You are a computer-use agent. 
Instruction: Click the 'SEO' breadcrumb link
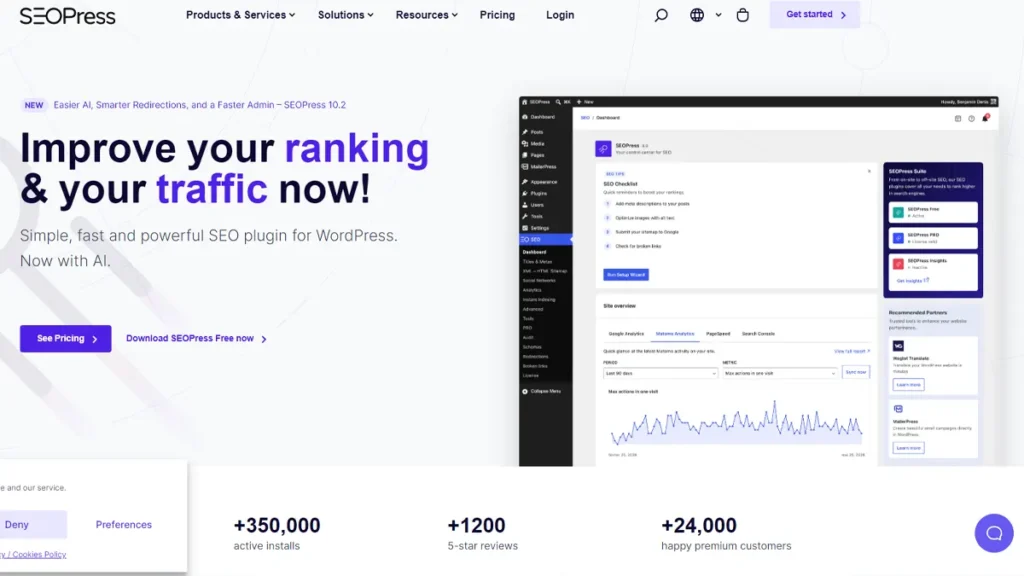pyautogui.click(x=585, y=118)
